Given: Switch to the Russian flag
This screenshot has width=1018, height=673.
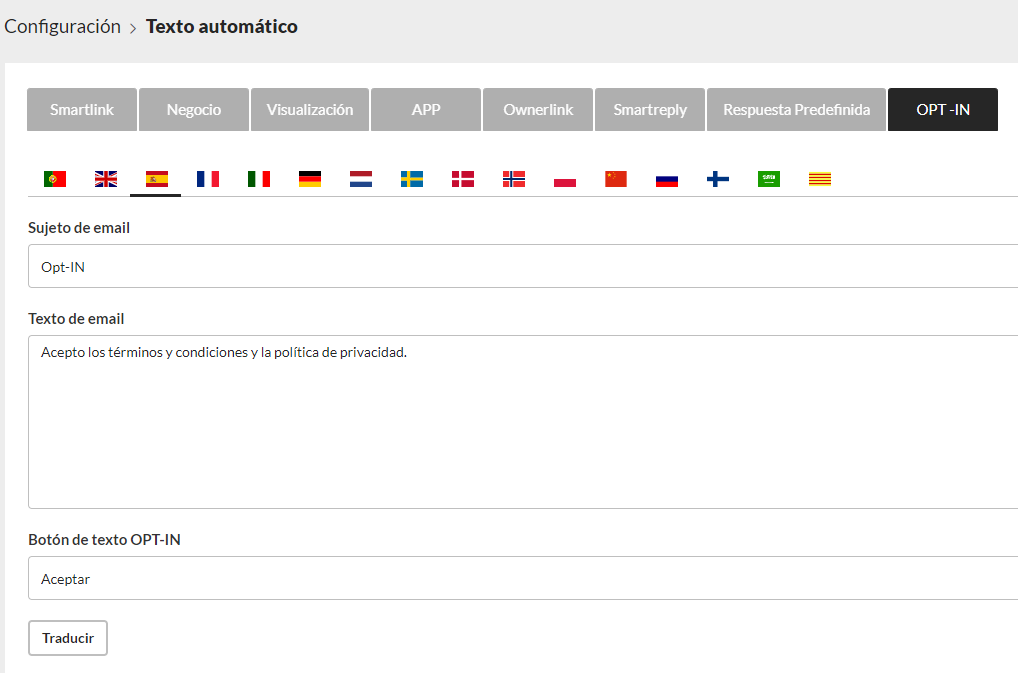Looking at the screenshot, I should tap(667, 179).
